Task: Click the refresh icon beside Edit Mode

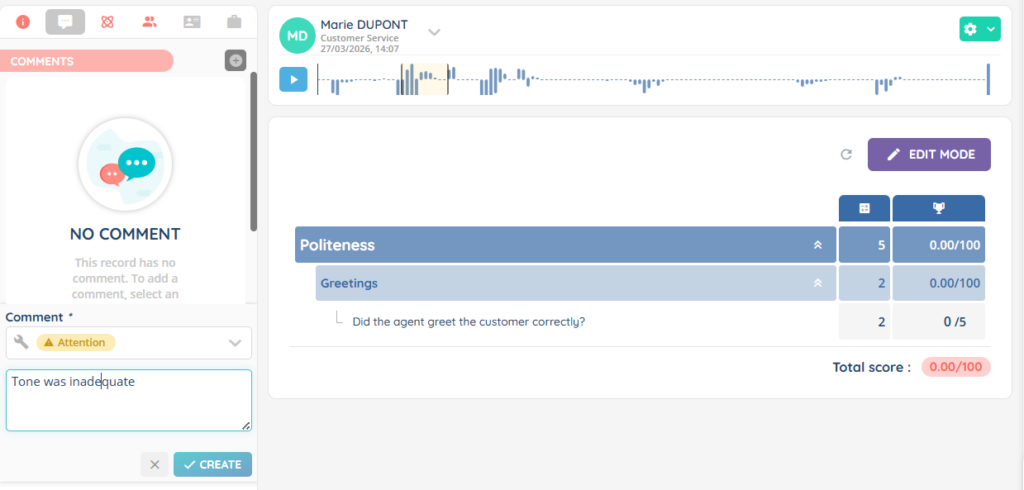Action: pyautogui.click(x=846, y=155)
